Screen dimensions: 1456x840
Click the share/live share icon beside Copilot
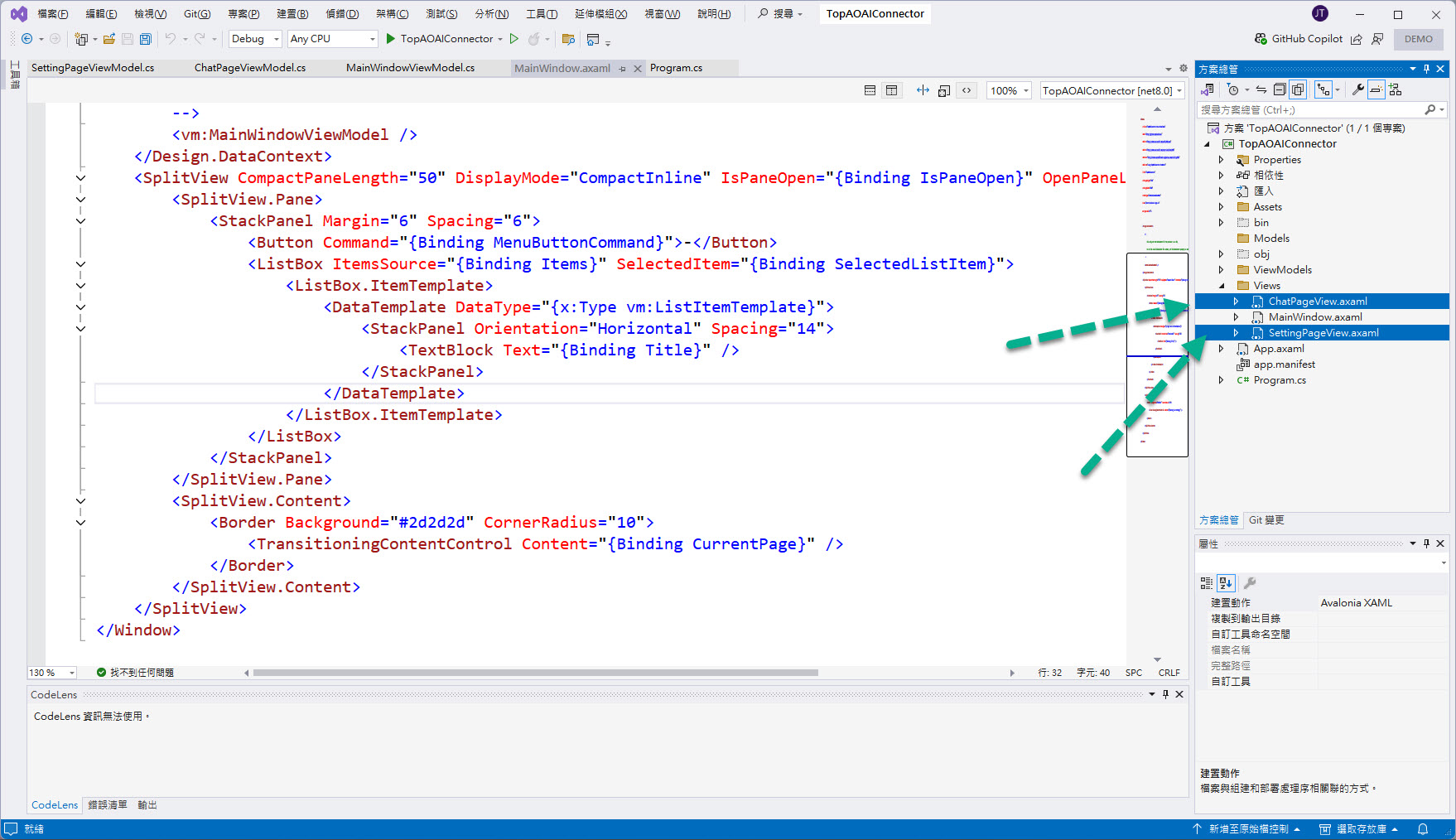coord(1356,39)
